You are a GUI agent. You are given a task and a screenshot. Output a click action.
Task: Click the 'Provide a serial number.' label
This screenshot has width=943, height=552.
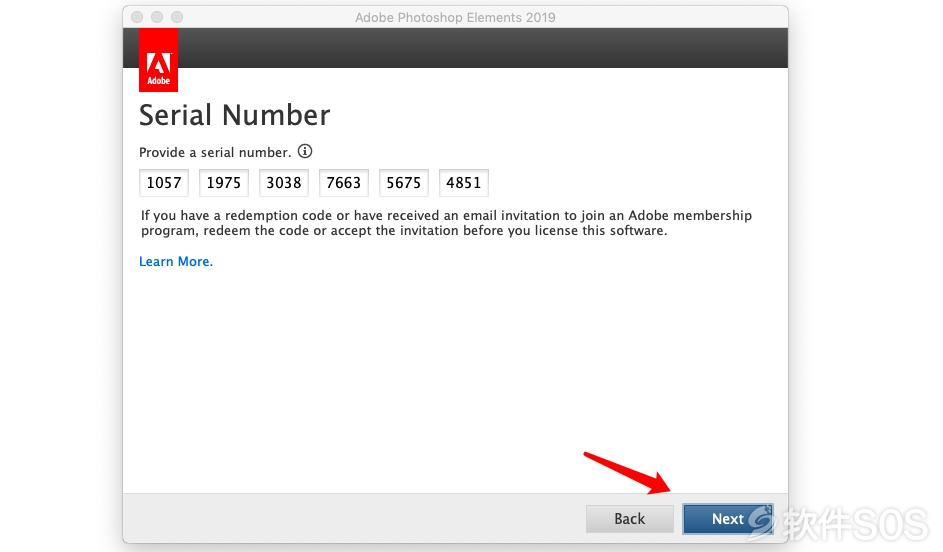tap(215, 152)
